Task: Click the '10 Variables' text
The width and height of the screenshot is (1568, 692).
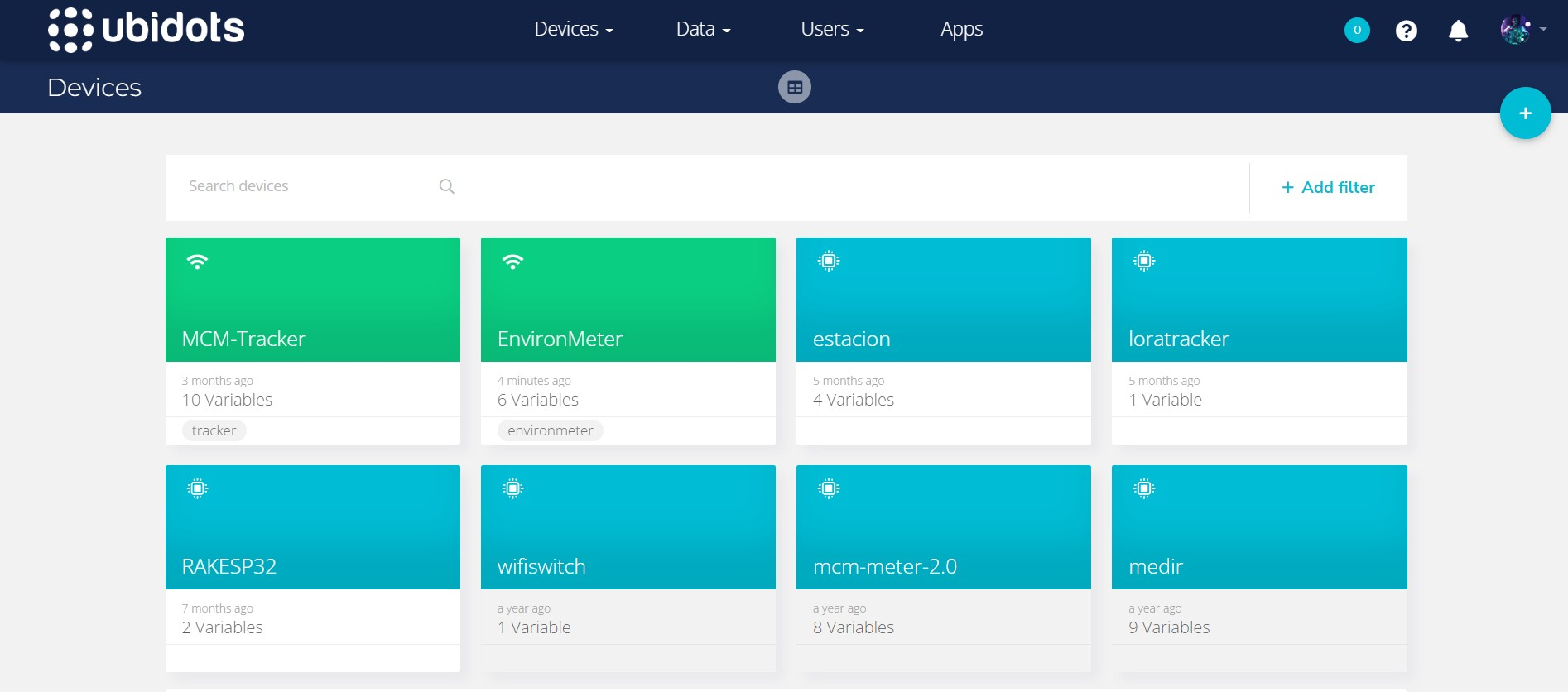Action: [227, 400]
